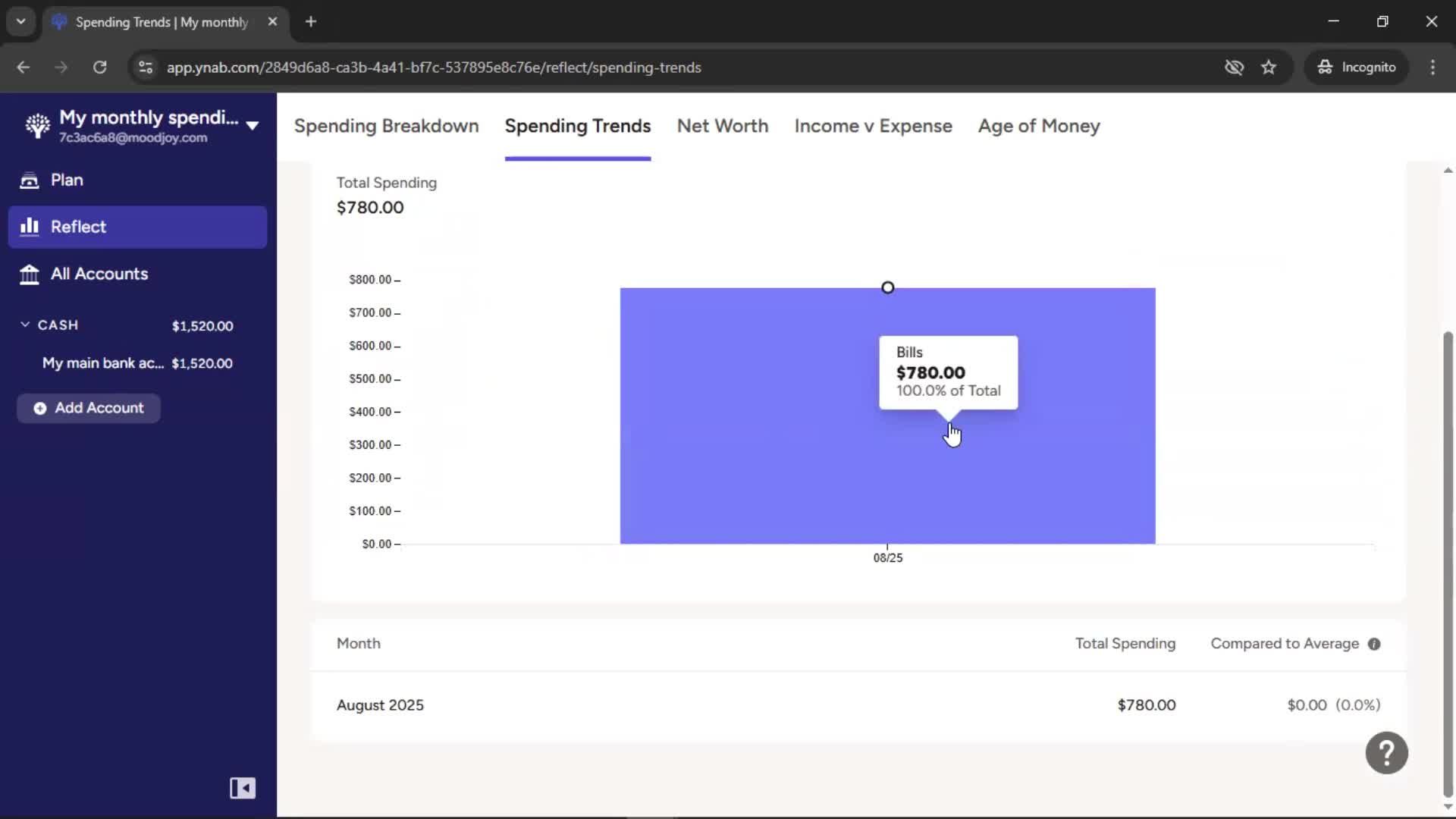
Task: Click the YNAB tree logo
Action: [37, 126]
